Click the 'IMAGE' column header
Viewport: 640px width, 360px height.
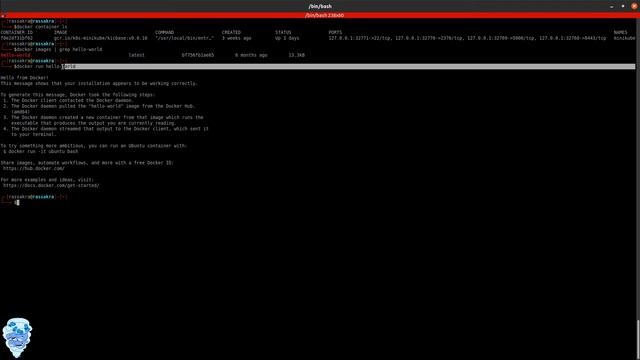coord(60,32)
